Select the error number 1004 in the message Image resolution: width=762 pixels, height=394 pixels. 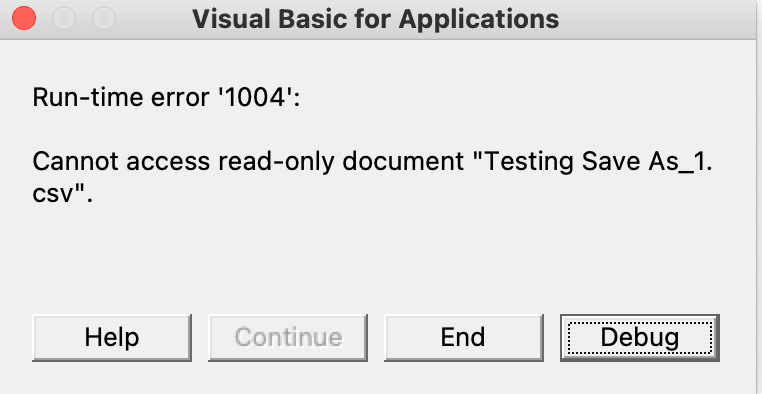[x=256, y=98]
